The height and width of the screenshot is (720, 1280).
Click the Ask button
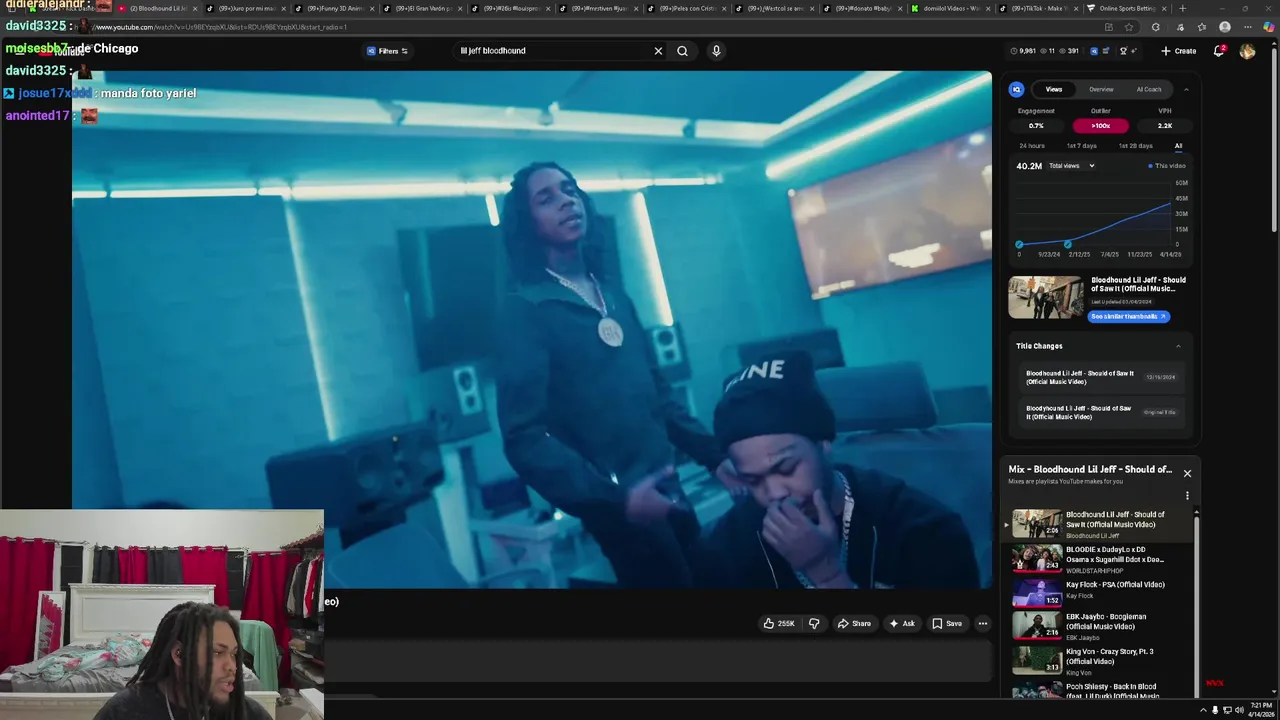click(902, 624)
